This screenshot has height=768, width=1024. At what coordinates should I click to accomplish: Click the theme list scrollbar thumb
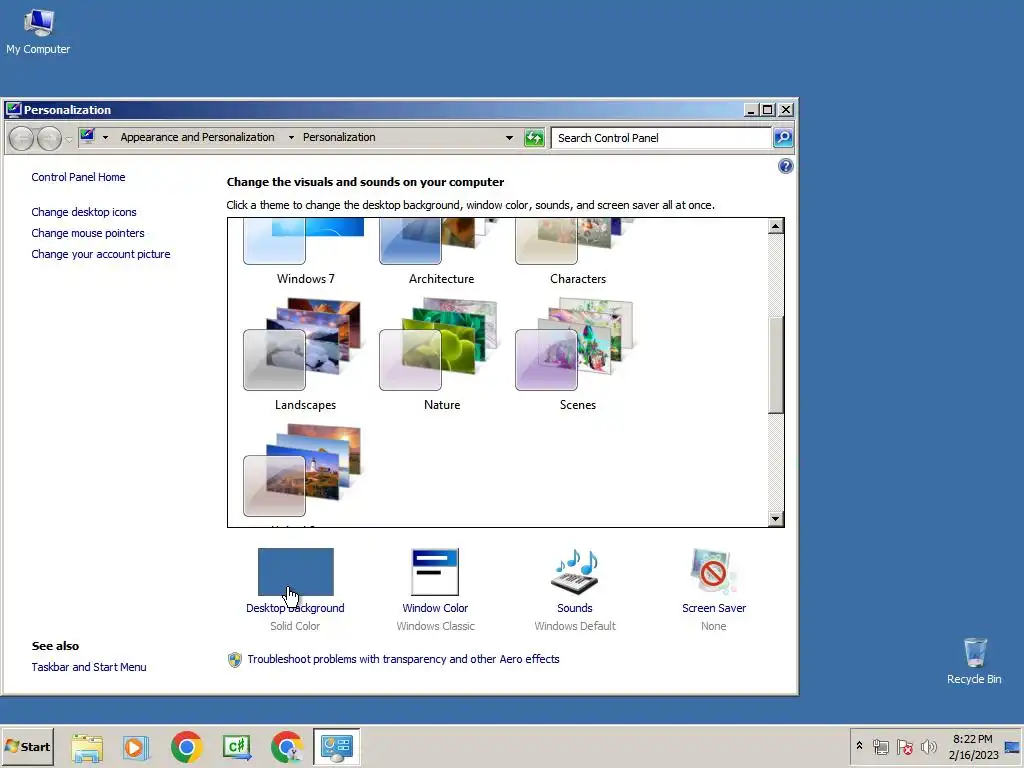[x=775, y=365]
